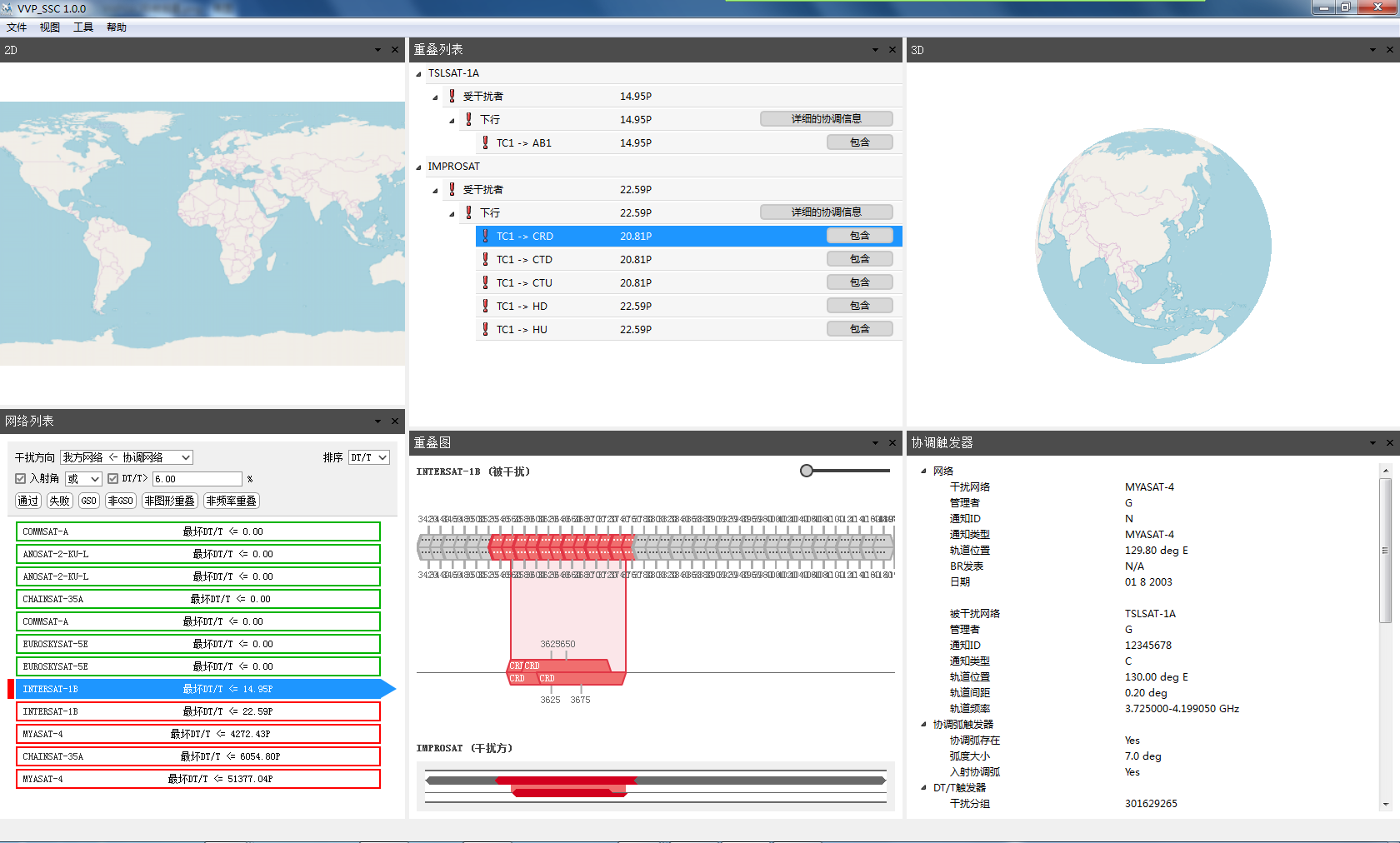The width and height of the screenshot is (1400, 843).
Task: Open 重叠列表 panel options arrow
Action: pos(875,50)
